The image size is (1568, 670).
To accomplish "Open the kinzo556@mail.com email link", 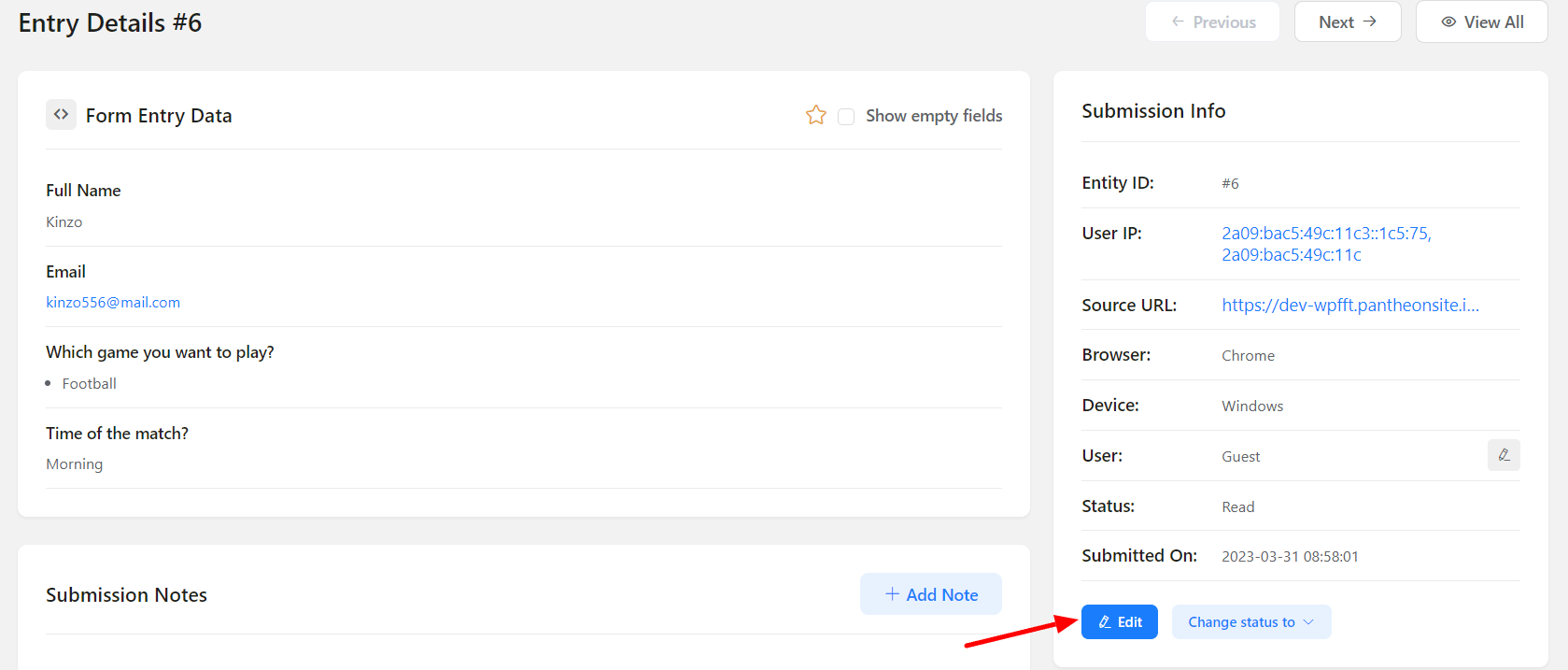I will pyautogui.click(x=113, y=303).
